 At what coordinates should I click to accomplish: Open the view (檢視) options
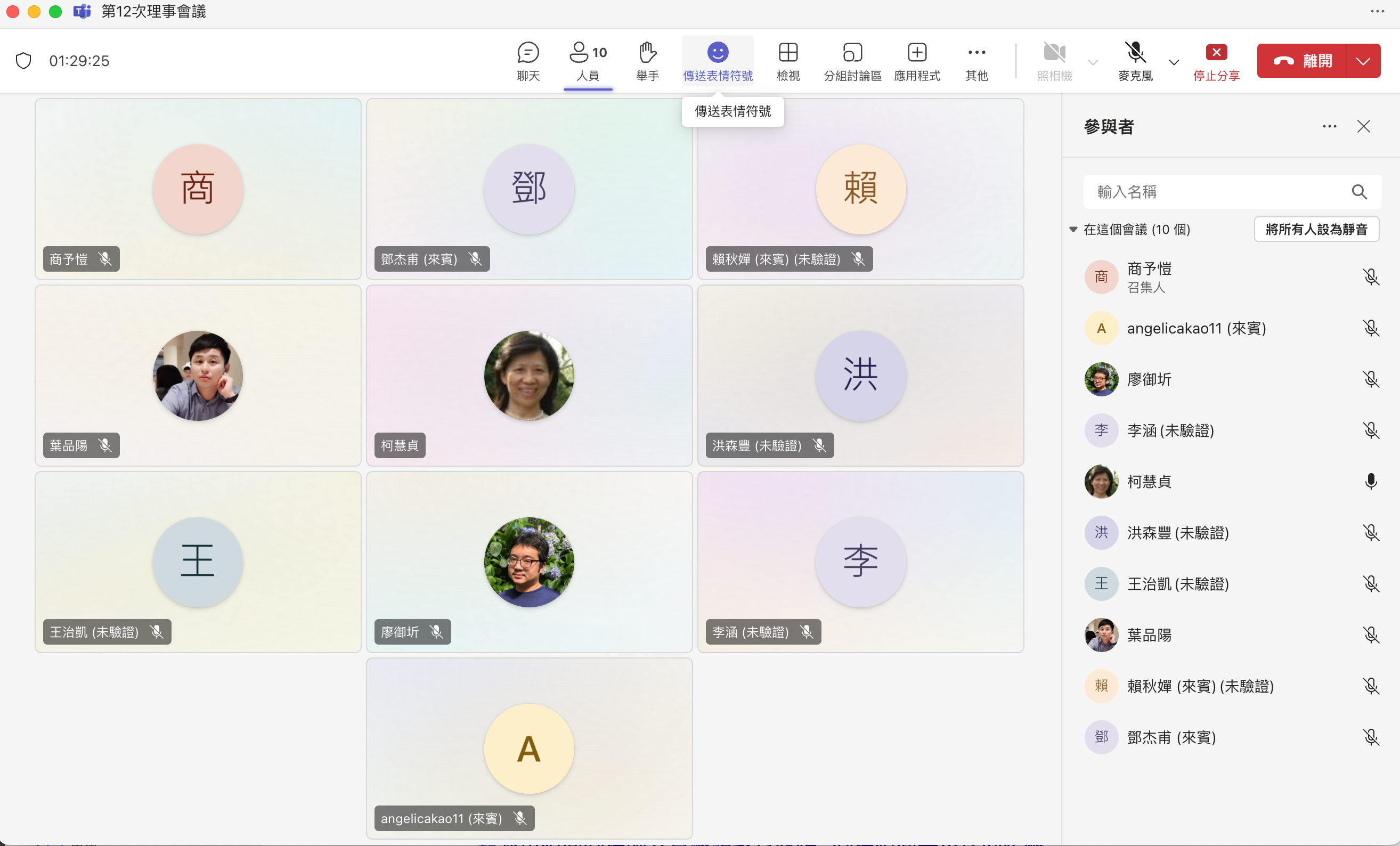click(788, 61)
